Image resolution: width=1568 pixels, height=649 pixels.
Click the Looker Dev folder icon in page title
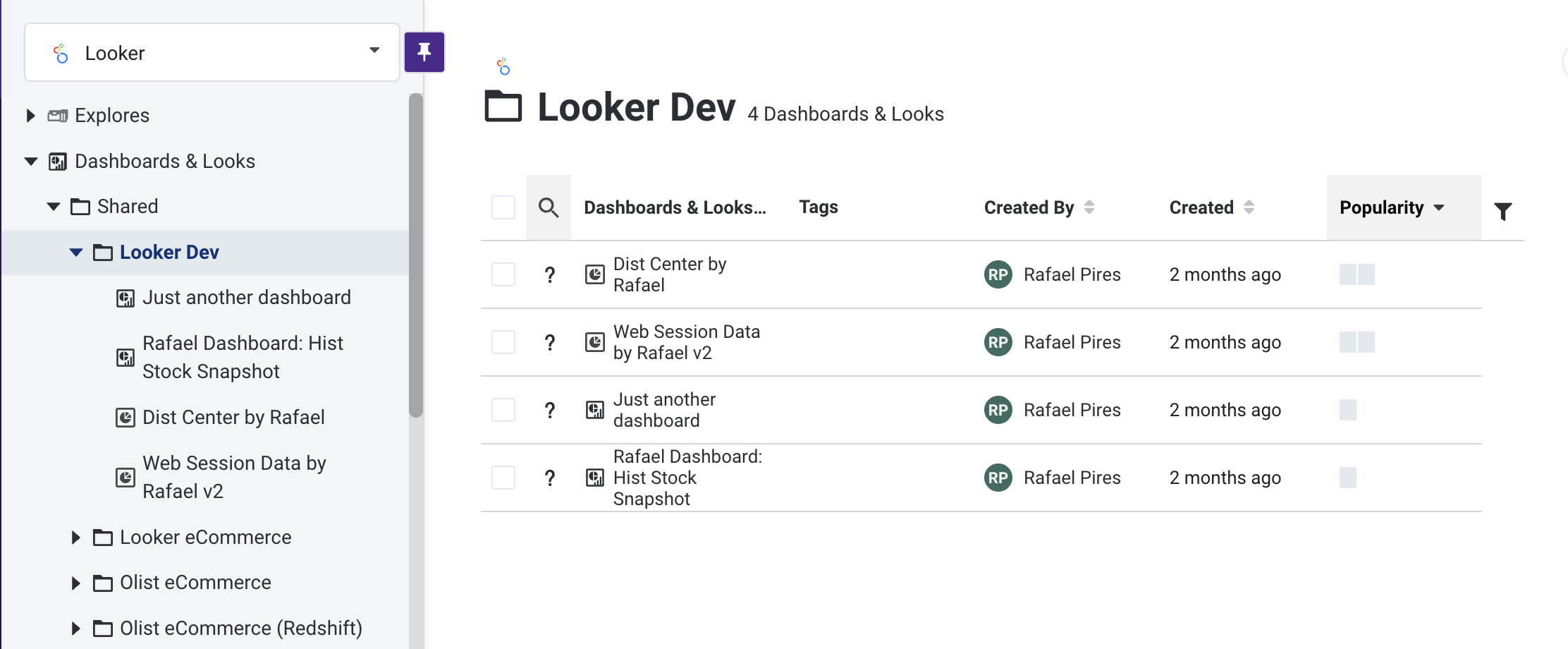pyautogui.click(x=503, y=107)
